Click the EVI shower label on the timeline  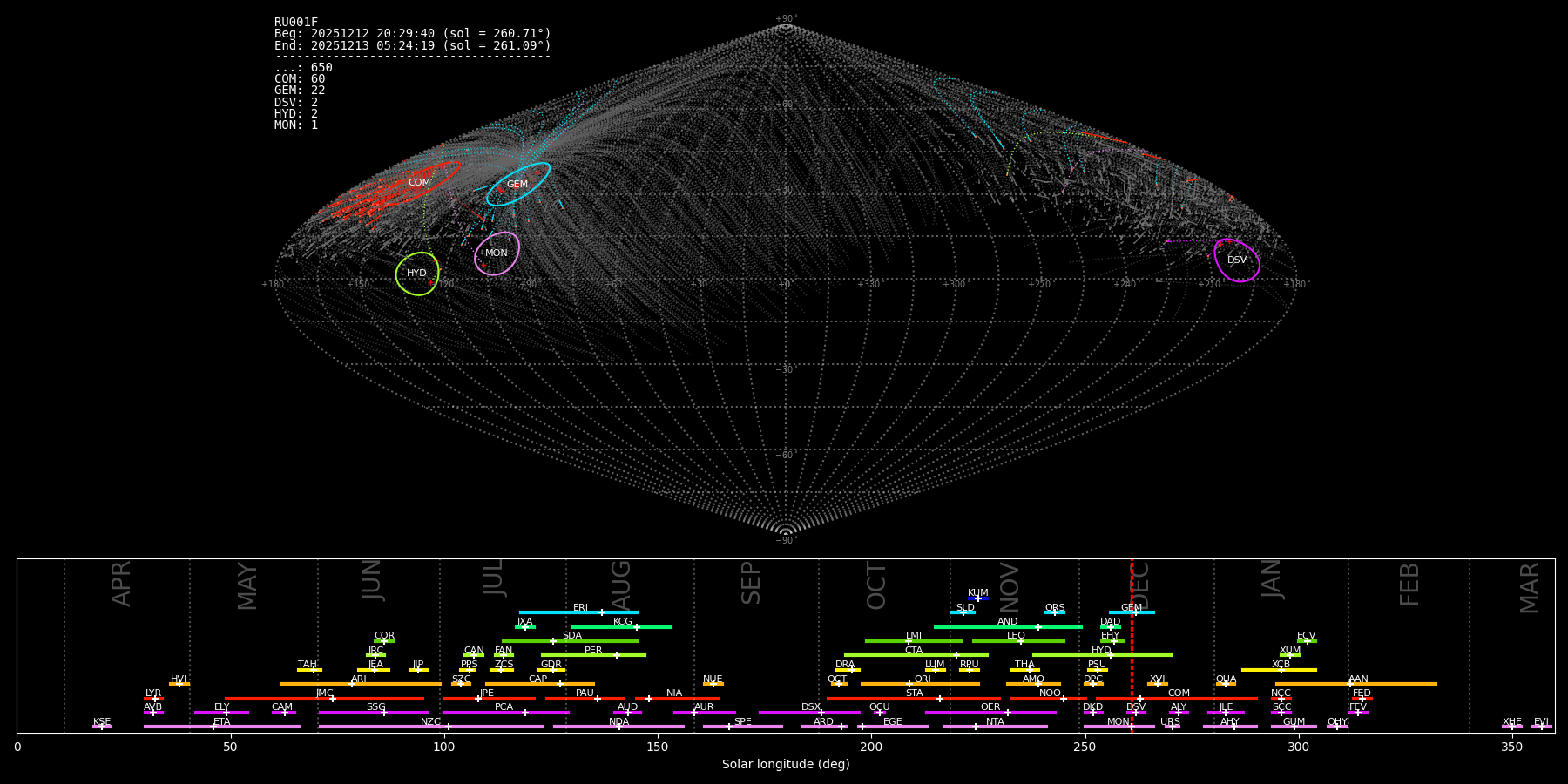click(1541, 722)
